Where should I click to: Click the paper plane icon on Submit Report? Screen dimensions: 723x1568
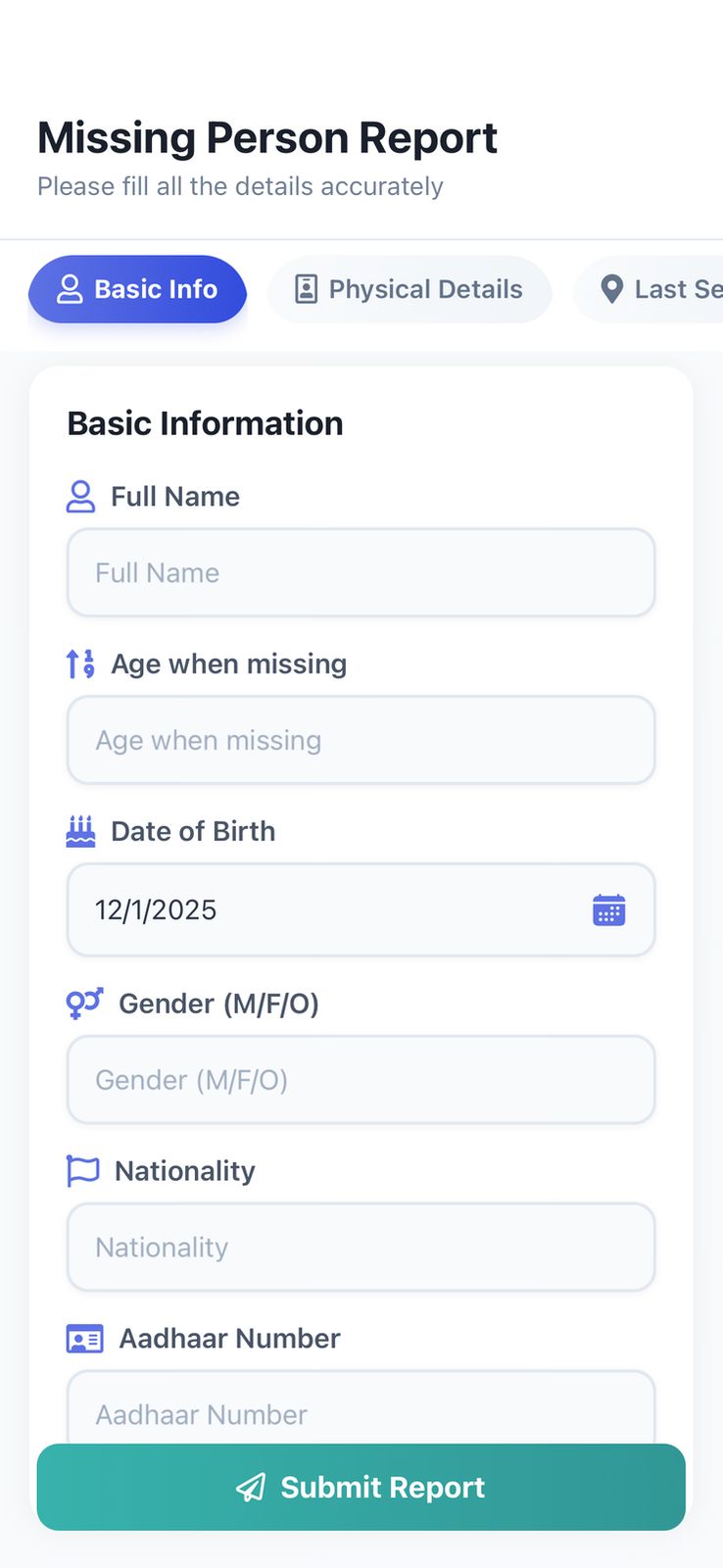251,1487
